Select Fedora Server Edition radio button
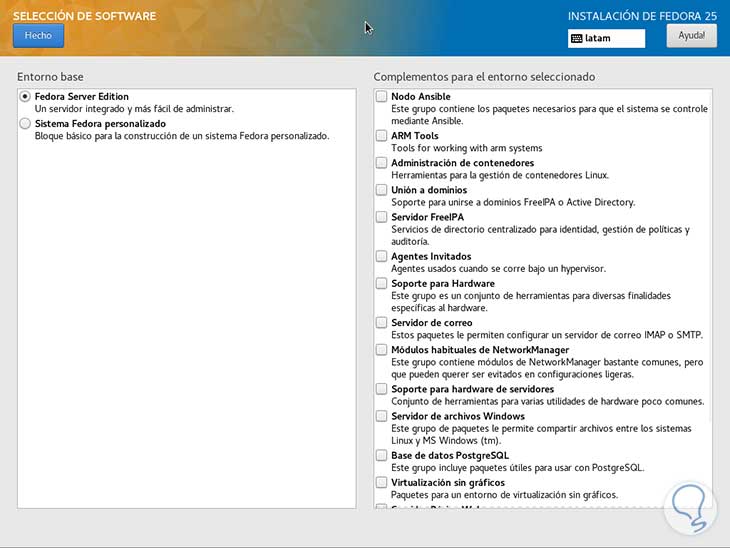The height and width of the screenshot is (548, 730). click(x=25, y=96)
